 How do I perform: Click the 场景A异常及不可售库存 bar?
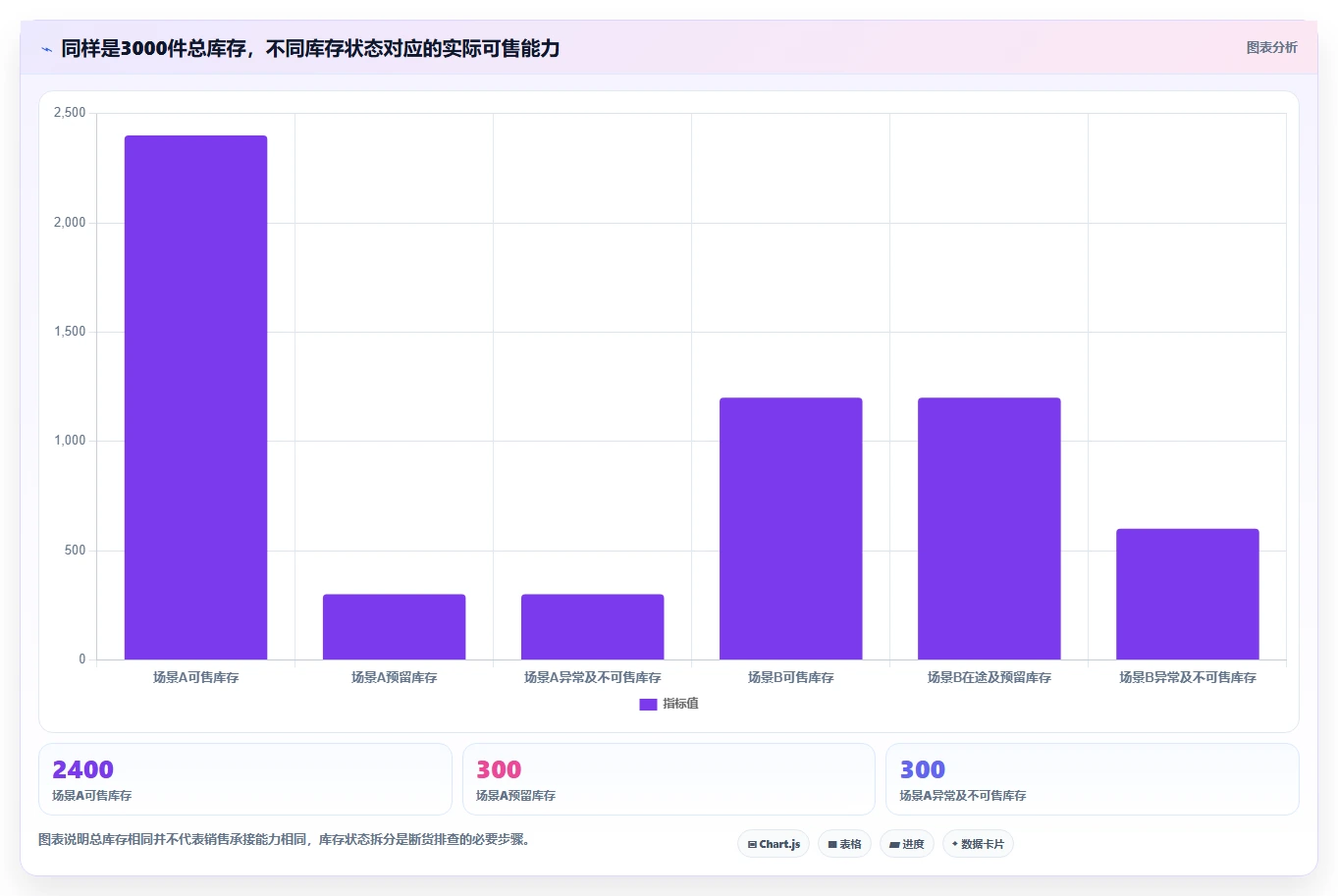pyautogui.click(x=592, y=627)
